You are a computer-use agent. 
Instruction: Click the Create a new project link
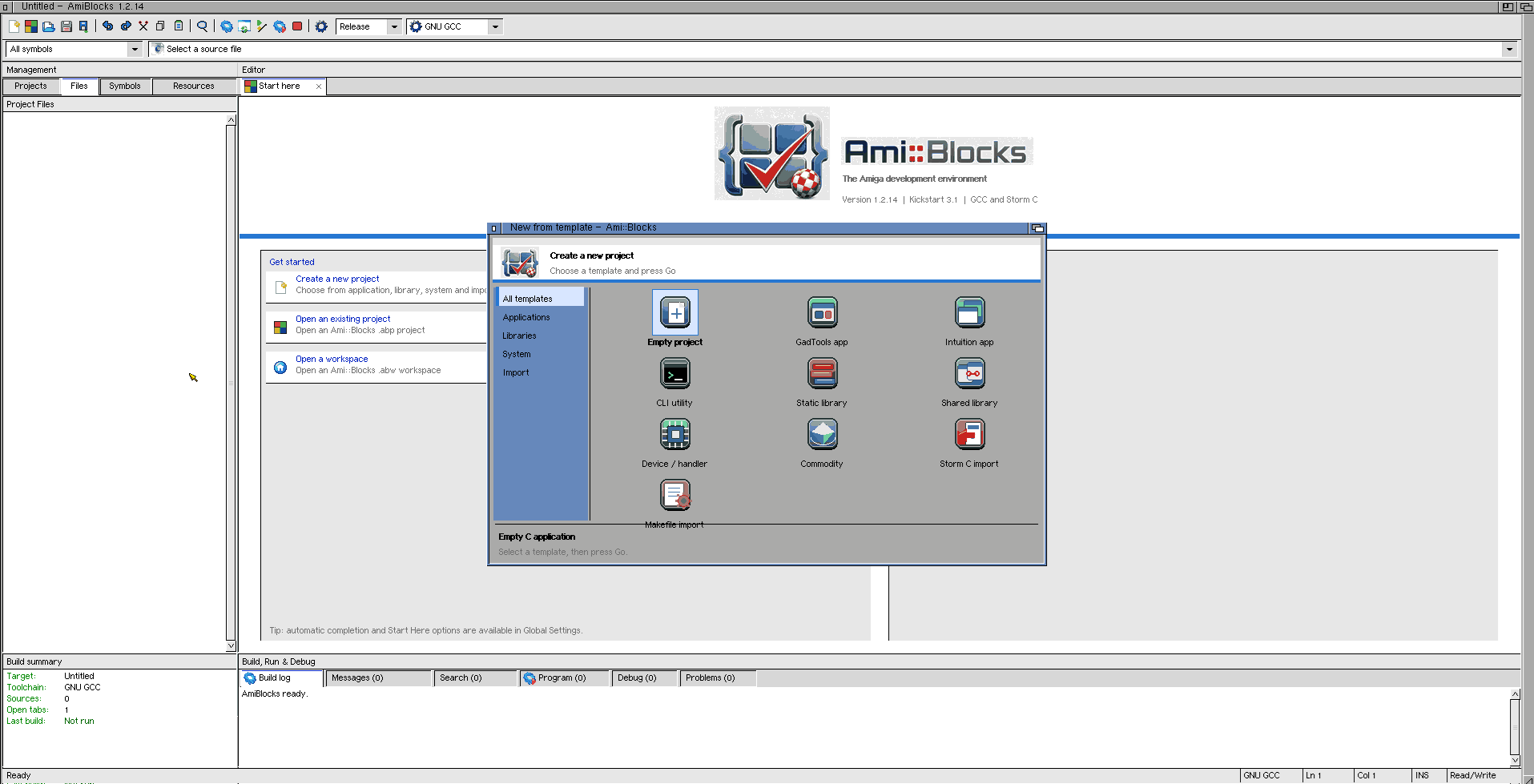point(337,279)
